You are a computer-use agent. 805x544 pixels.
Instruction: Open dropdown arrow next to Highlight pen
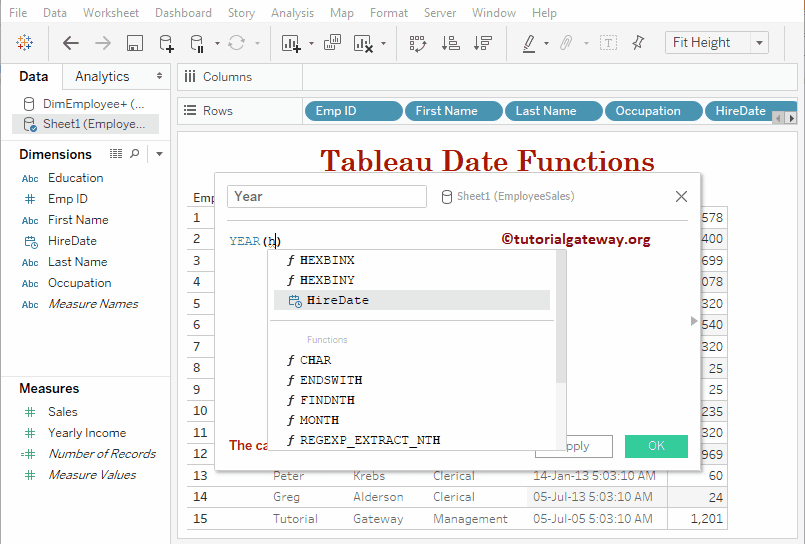[546, 44]
